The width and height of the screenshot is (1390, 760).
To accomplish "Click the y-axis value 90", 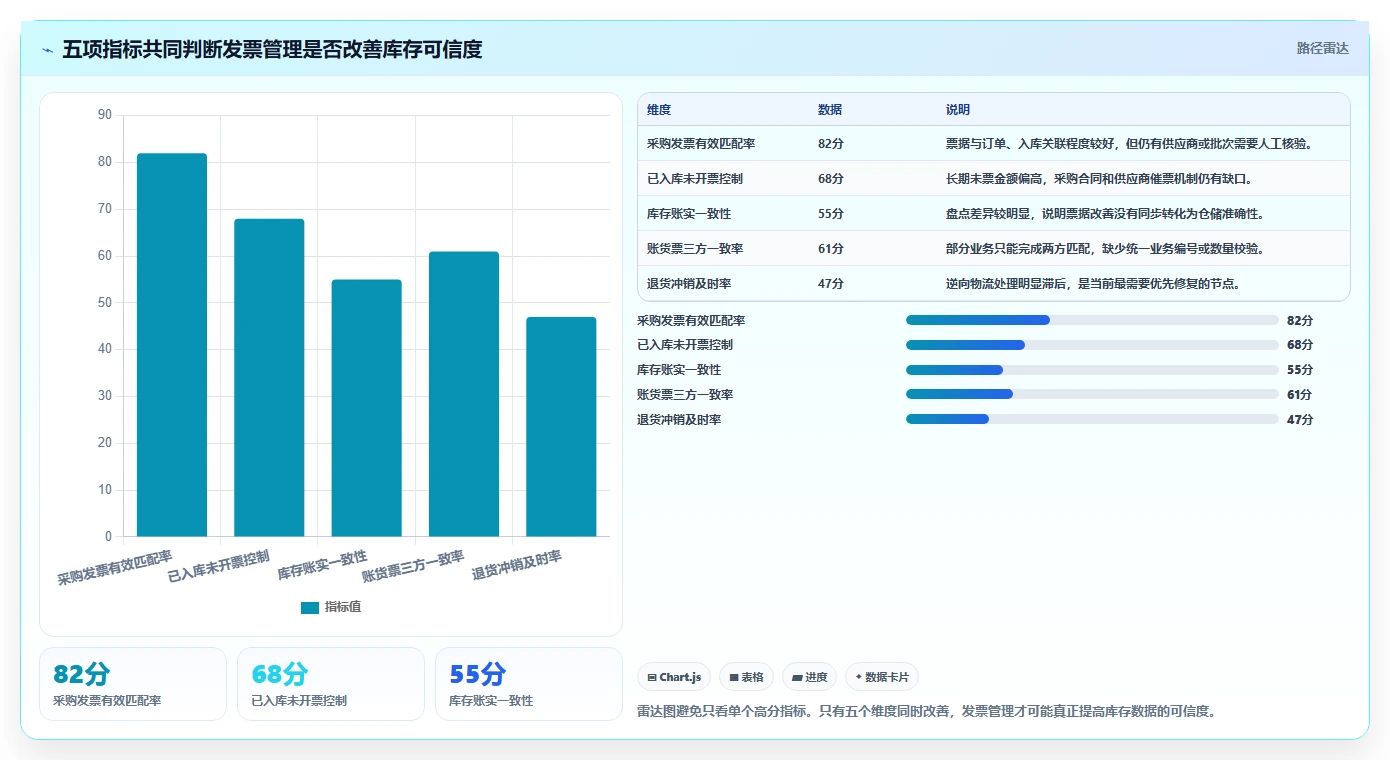I will pyautogui.click(x=105, y=115).
